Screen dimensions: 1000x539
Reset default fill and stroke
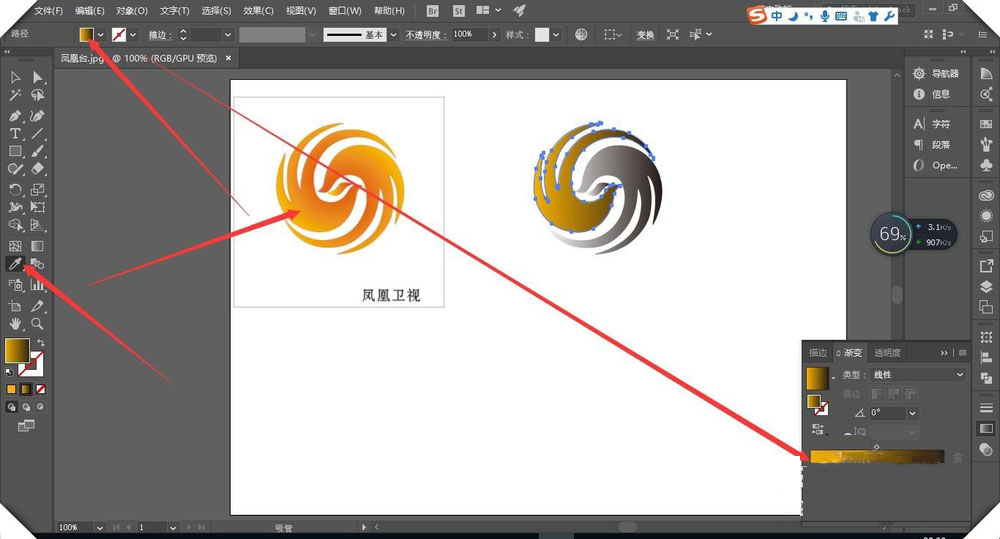[x=9, y=371]
